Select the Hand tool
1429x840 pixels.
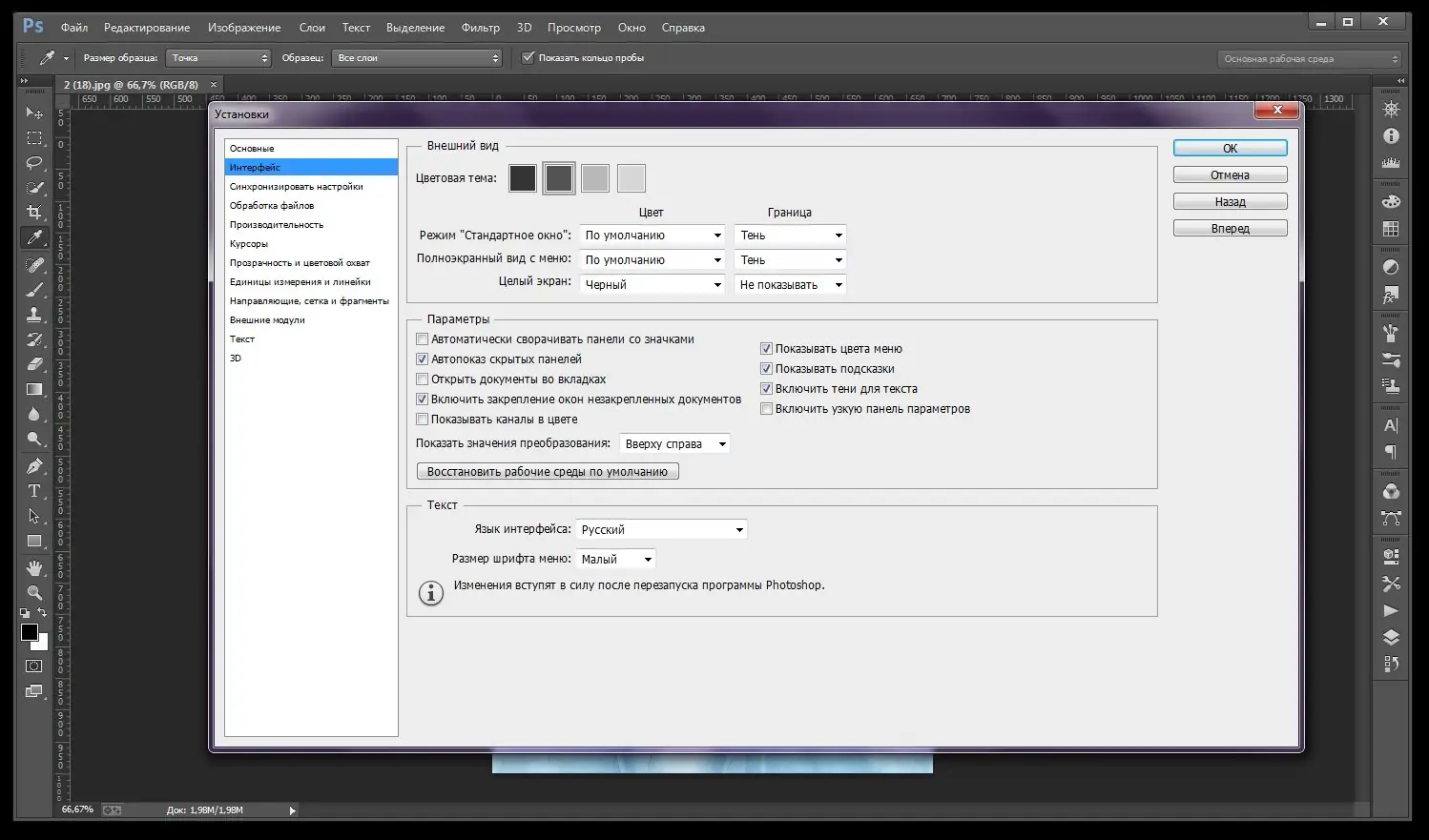(x=34, y=567)
